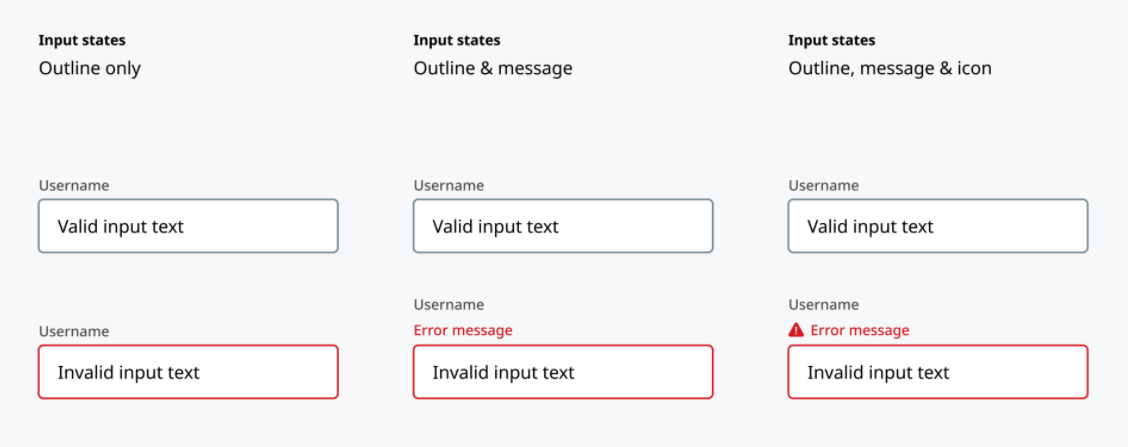Select invalid input beneath the warning icon message
Viewport: 1128px width, 447px height.
pyautogui.click(x=937, y=371)
